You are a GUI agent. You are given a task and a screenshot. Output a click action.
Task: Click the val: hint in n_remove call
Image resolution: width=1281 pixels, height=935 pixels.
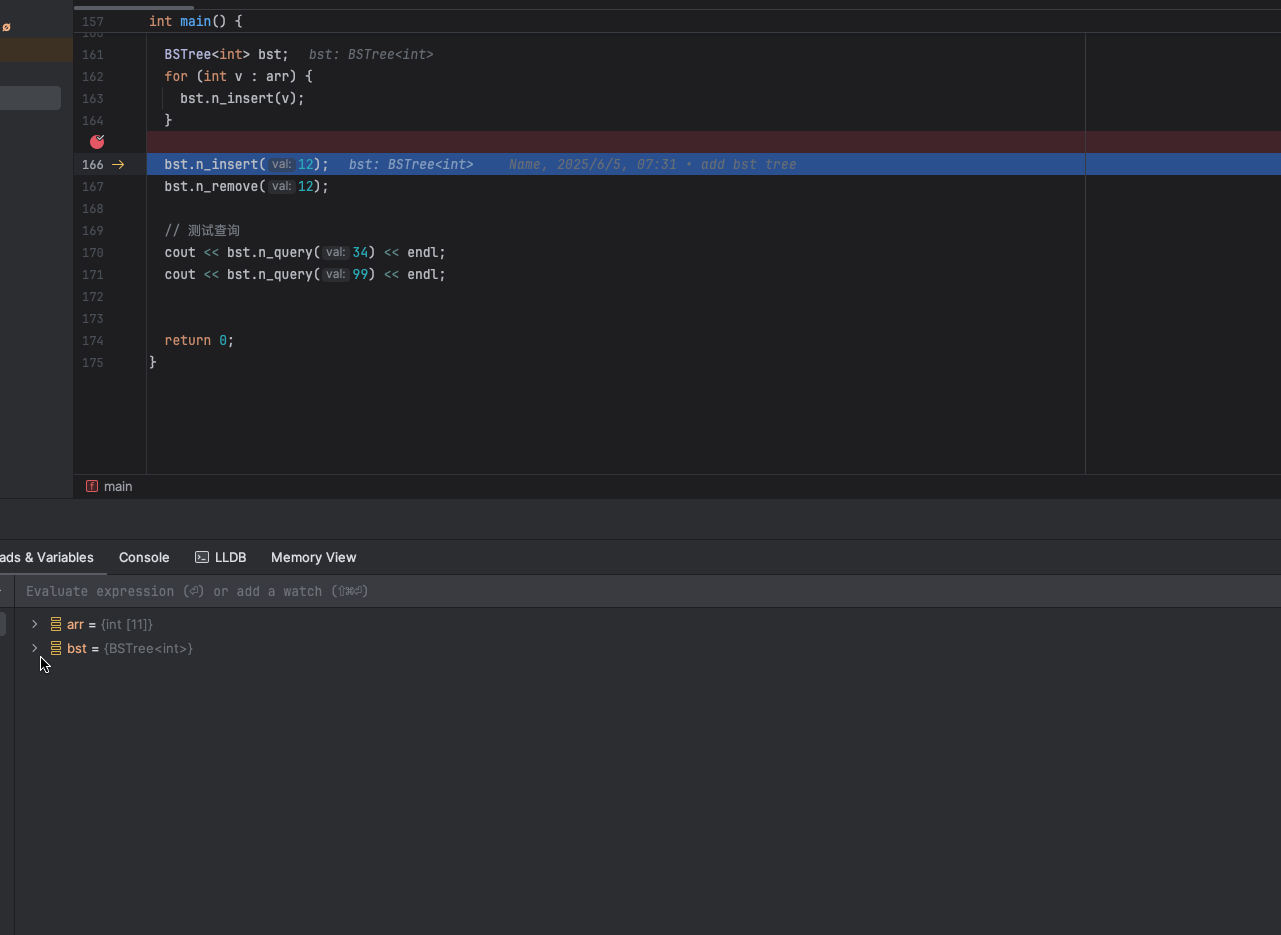point(281,186)
